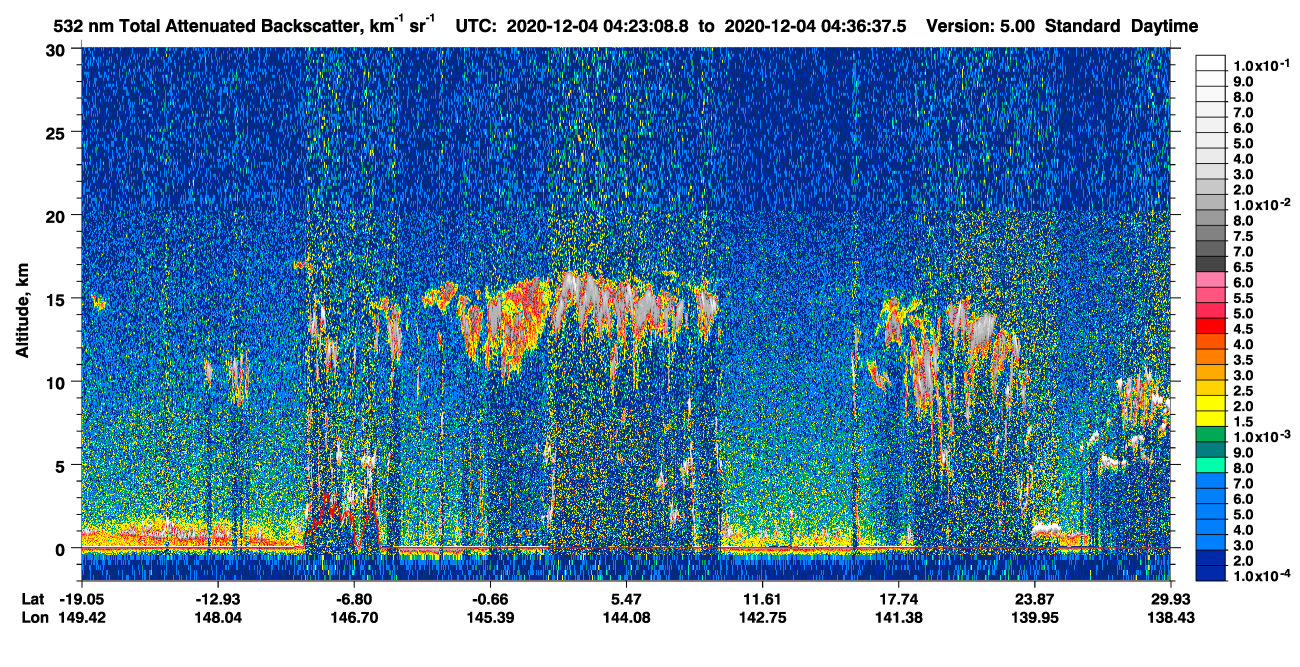Click latitude value -0.66

(490, 599)
